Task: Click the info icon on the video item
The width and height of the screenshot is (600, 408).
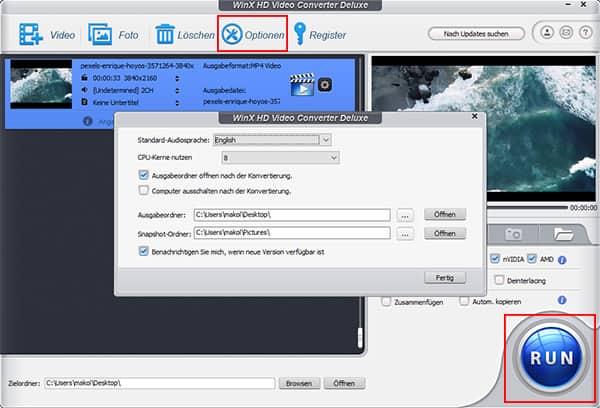Action: click(x=88, y=121)
